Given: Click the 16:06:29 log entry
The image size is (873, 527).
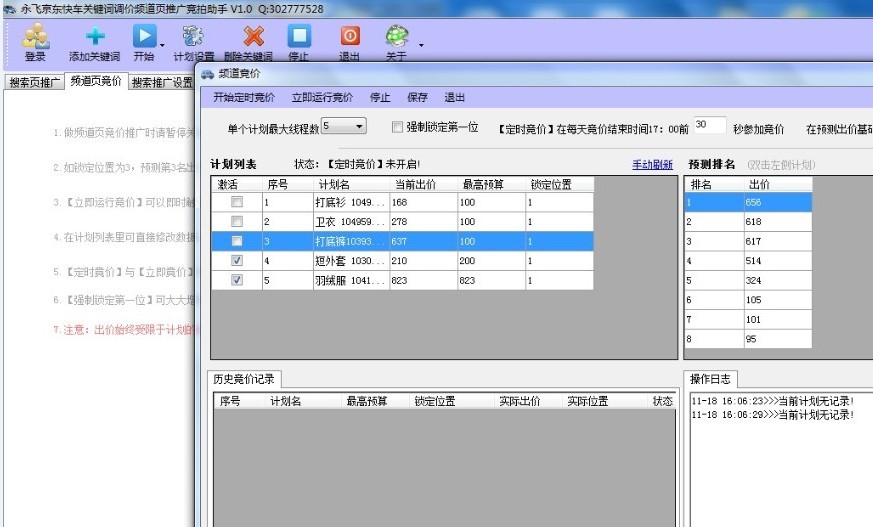Looking at the screenshot, I should point(773,415).
